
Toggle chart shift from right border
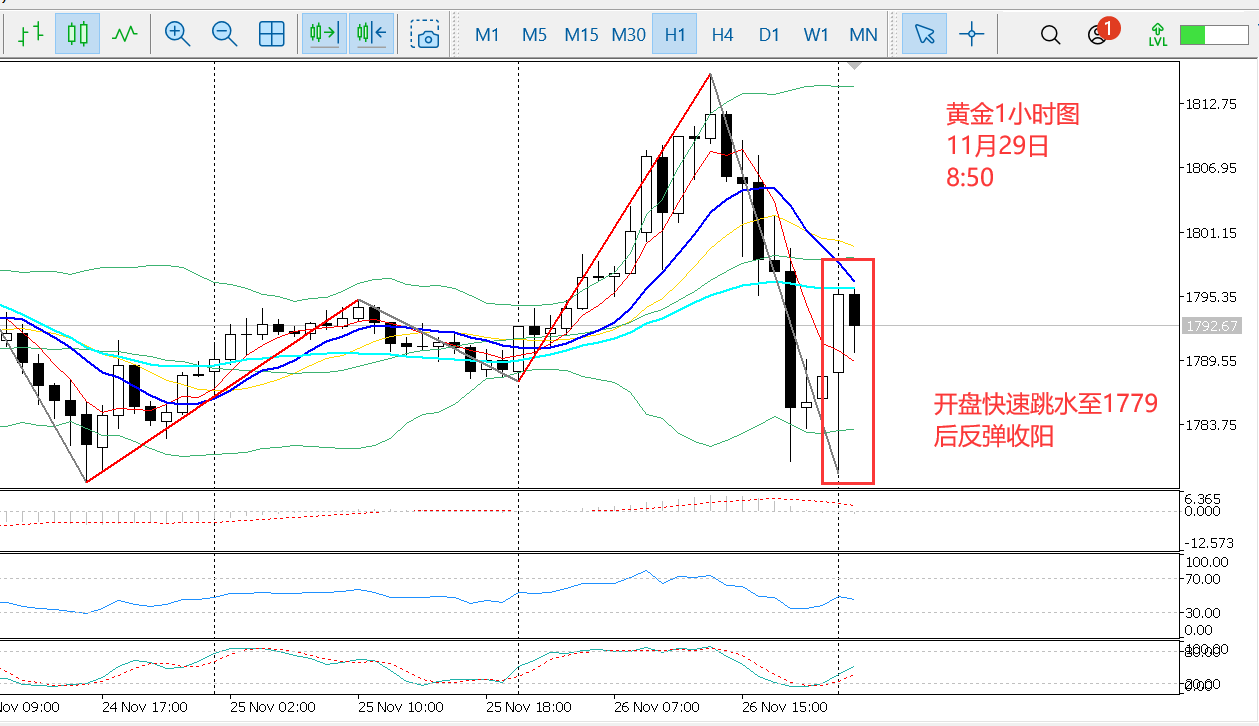[372, 33]
